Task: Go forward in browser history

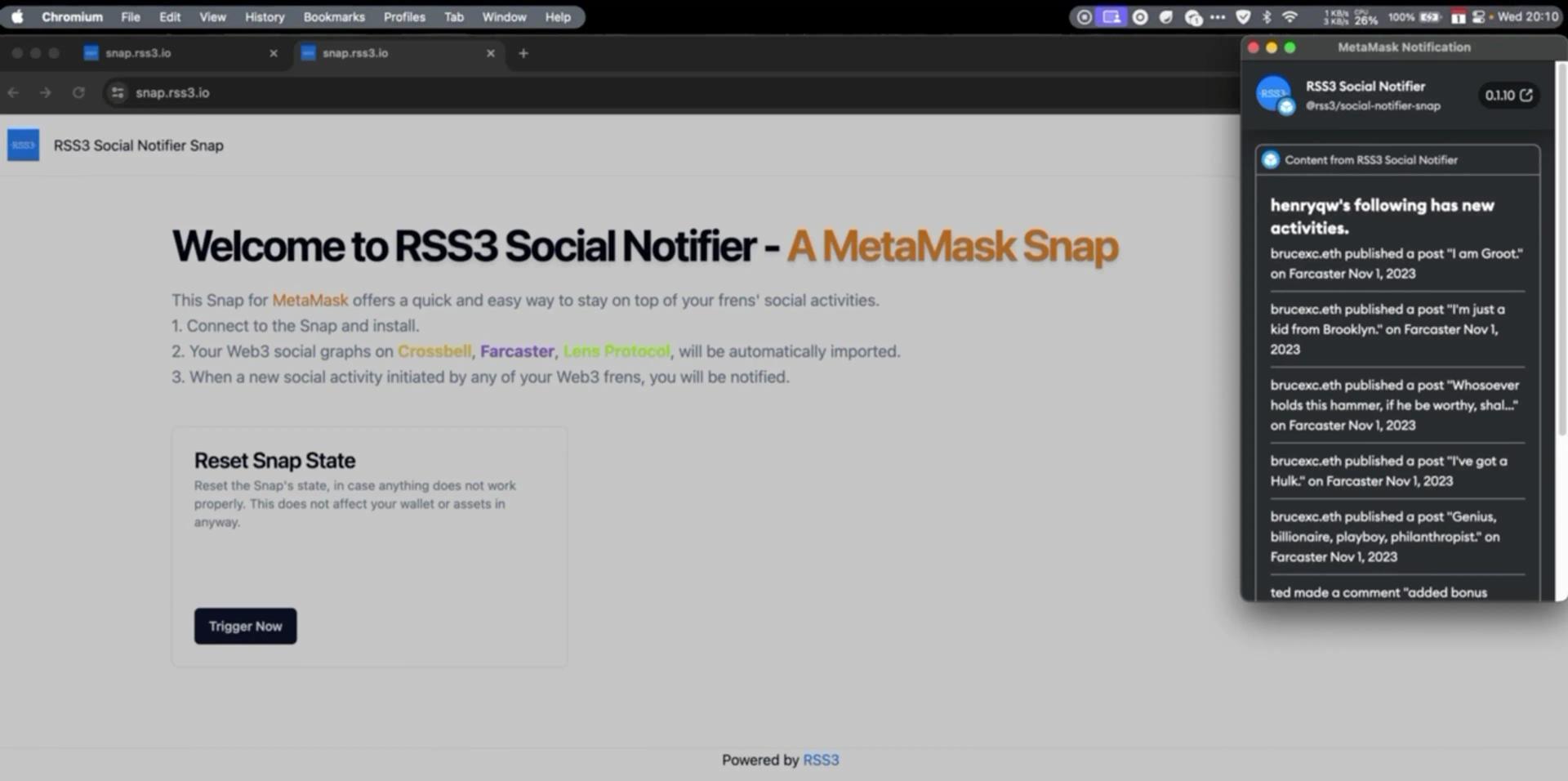Action: (46, 92)
